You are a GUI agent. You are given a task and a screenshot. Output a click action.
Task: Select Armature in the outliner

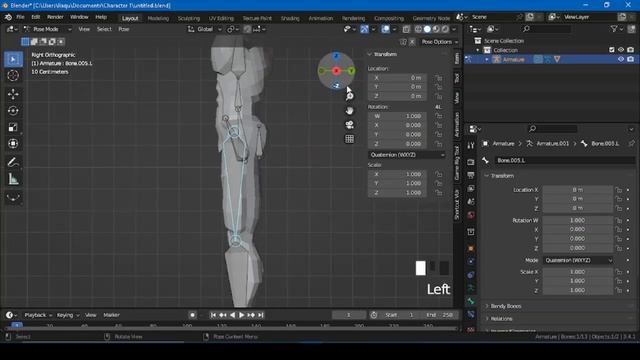coord(513,60)
